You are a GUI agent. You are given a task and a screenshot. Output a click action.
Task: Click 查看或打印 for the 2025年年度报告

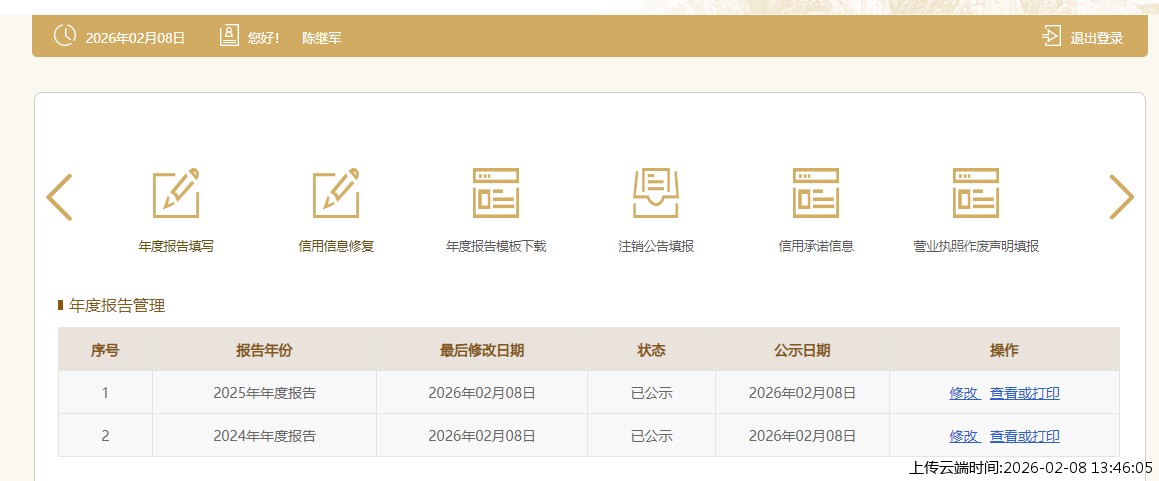(x=1025, y=393)
